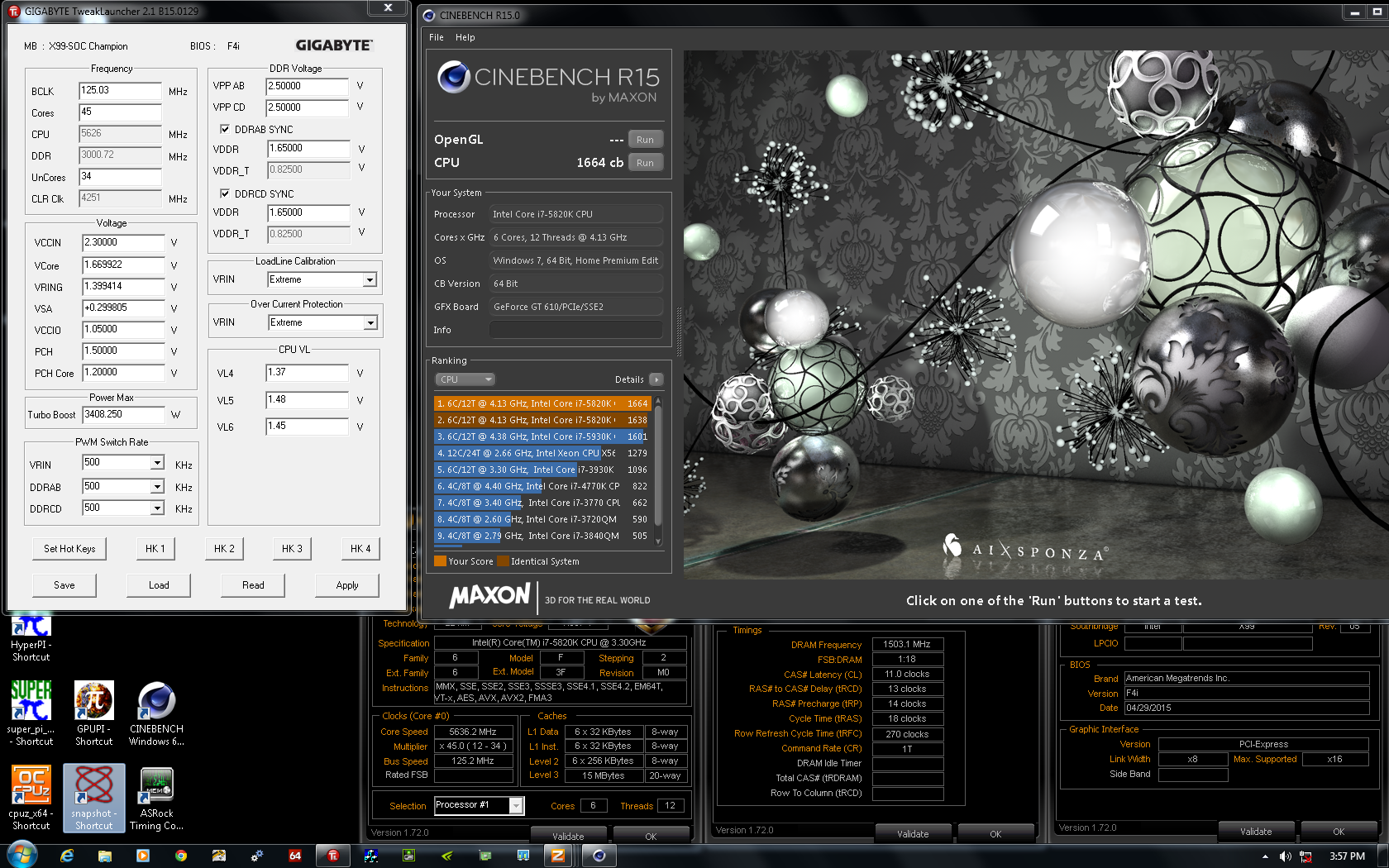Open the File menu in Cinebench
The height and width of the screenshot is (868, 1389).
click(437, 37)
